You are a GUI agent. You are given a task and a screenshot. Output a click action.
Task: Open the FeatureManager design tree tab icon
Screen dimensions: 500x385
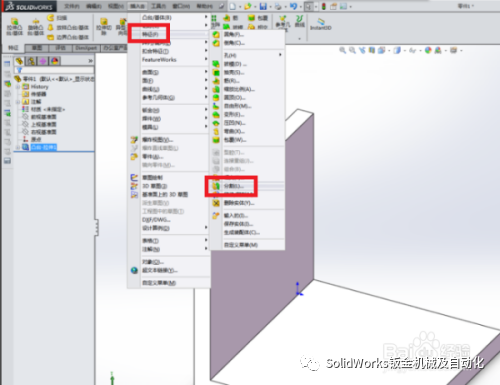[19, 61]
